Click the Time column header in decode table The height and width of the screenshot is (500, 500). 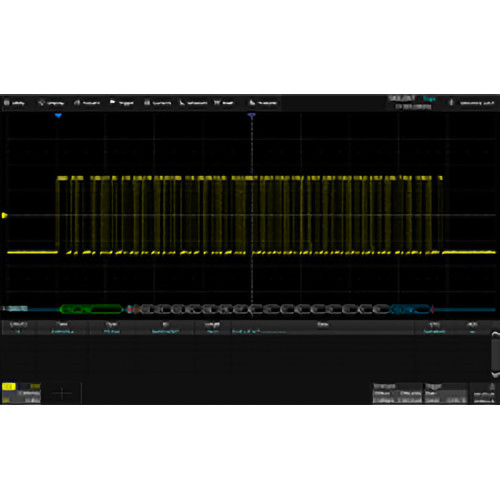click(62, 324)
